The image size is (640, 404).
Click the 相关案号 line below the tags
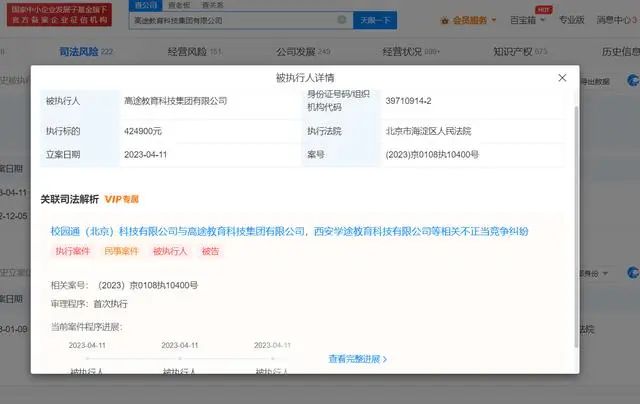point(124,285)
